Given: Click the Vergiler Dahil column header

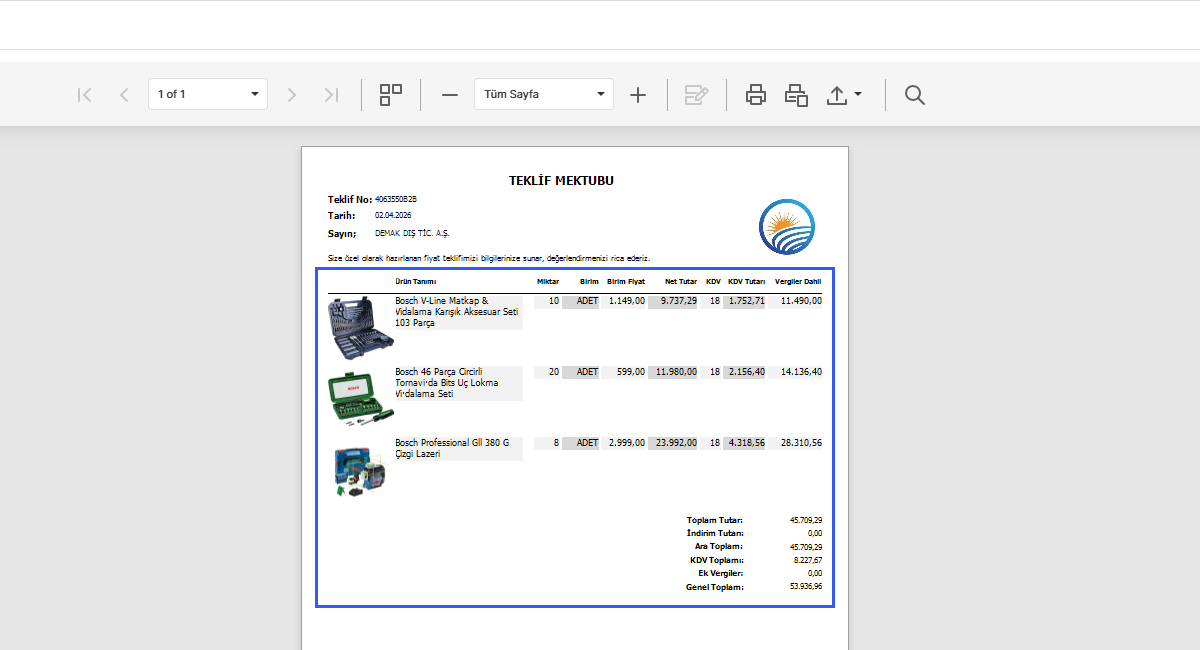Looking at the screenshot, I should click(x=798, y=282).
